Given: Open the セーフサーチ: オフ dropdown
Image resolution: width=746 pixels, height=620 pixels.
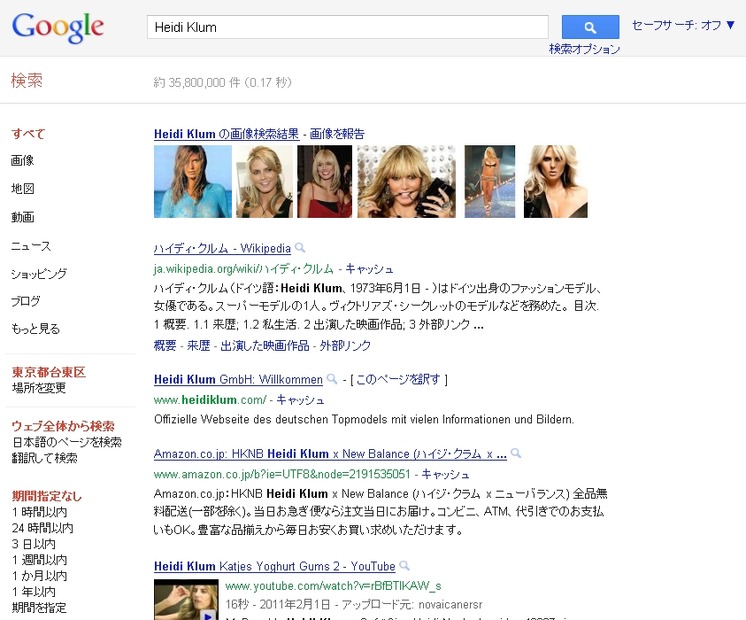Looking at the screenshot, I should [683, 25].
